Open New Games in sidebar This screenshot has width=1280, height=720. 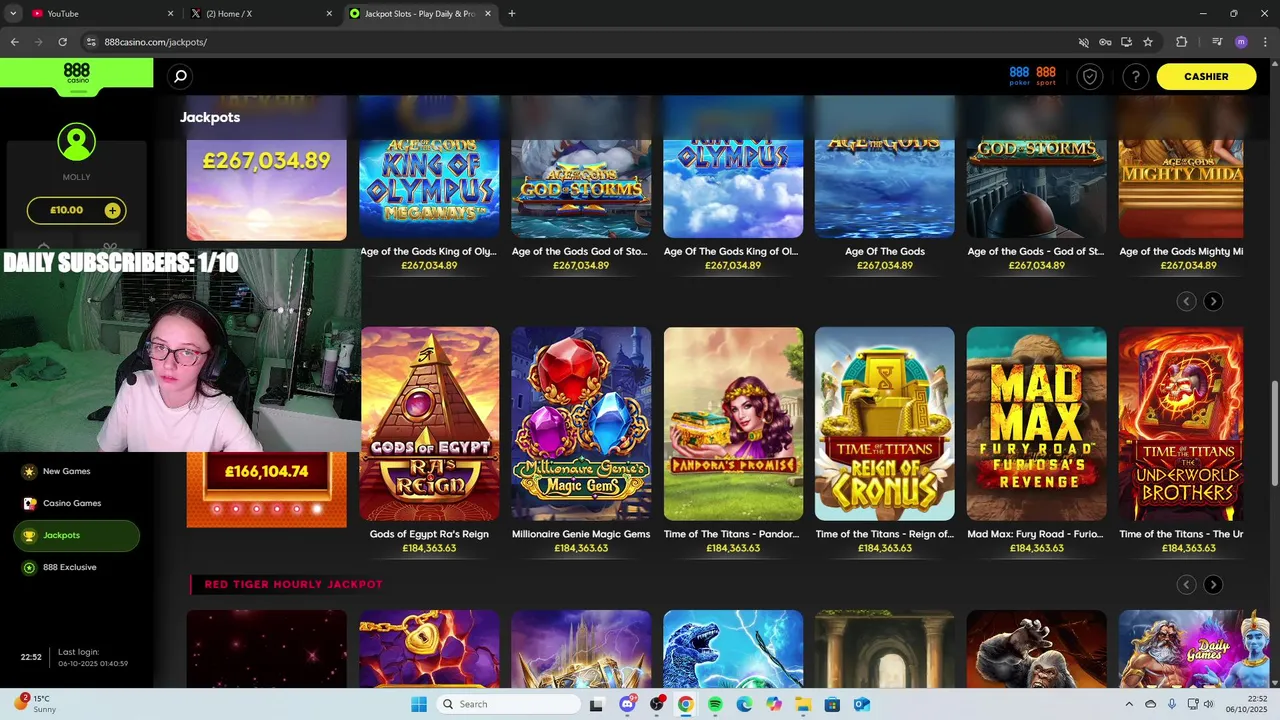point(76,471)
